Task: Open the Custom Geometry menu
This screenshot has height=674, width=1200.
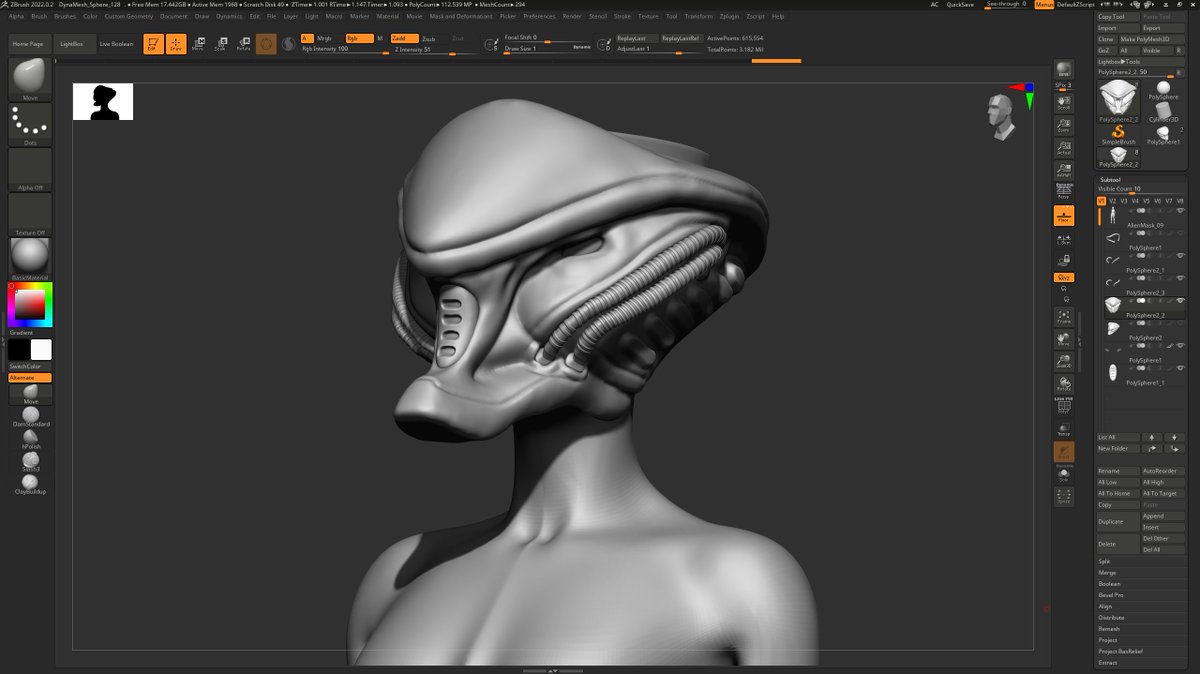Action: point(129,16)
